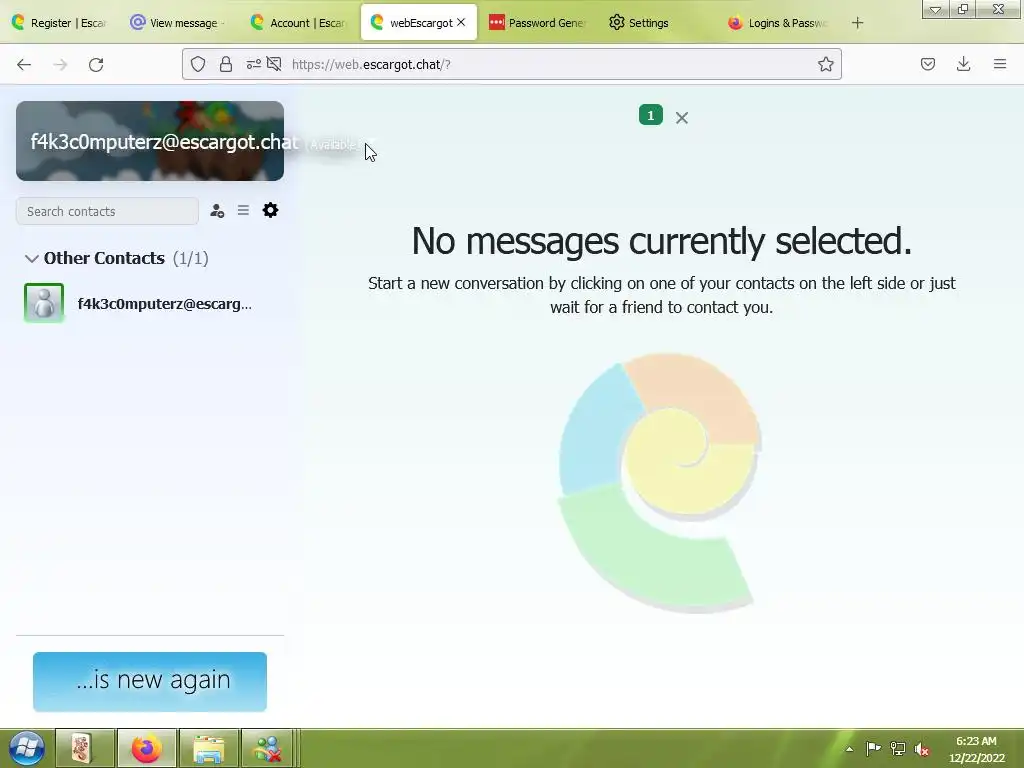This screenshot has width=1024, height=768.
Task: Click the tracking protection shield icon
Action: (198, 64)
